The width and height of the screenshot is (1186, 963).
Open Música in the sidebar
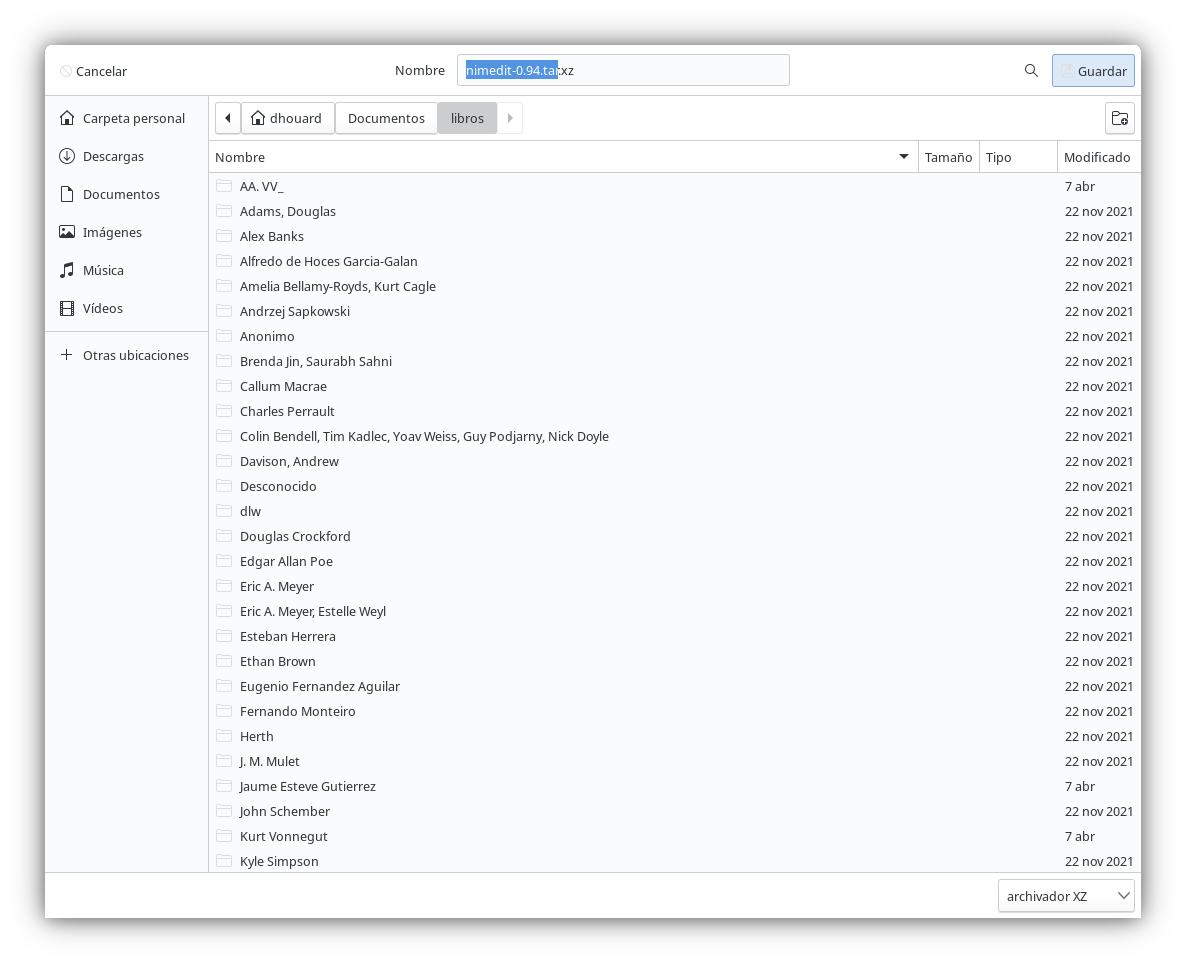pos(103,270)
